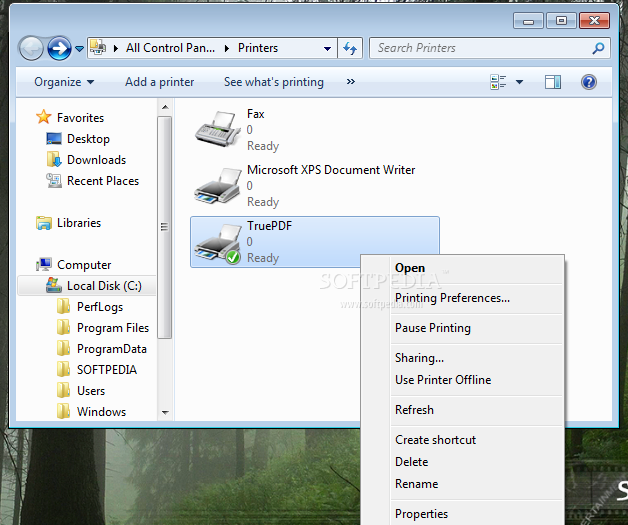Open the Organize menu

[64, 82]
